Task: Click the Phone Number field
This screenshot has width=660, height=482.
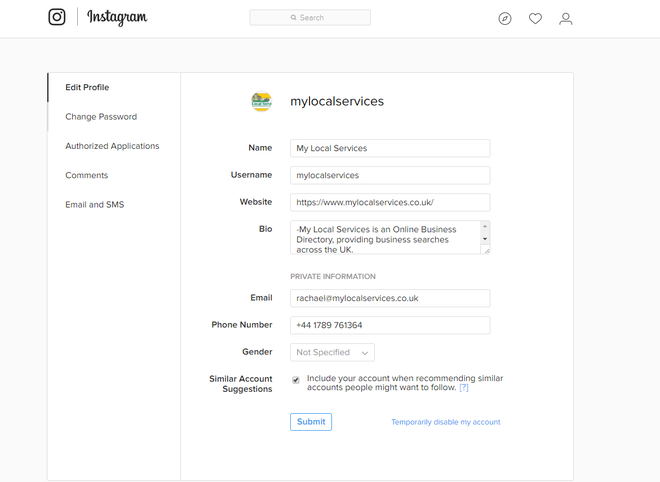Action: click(x=390, y=325)
